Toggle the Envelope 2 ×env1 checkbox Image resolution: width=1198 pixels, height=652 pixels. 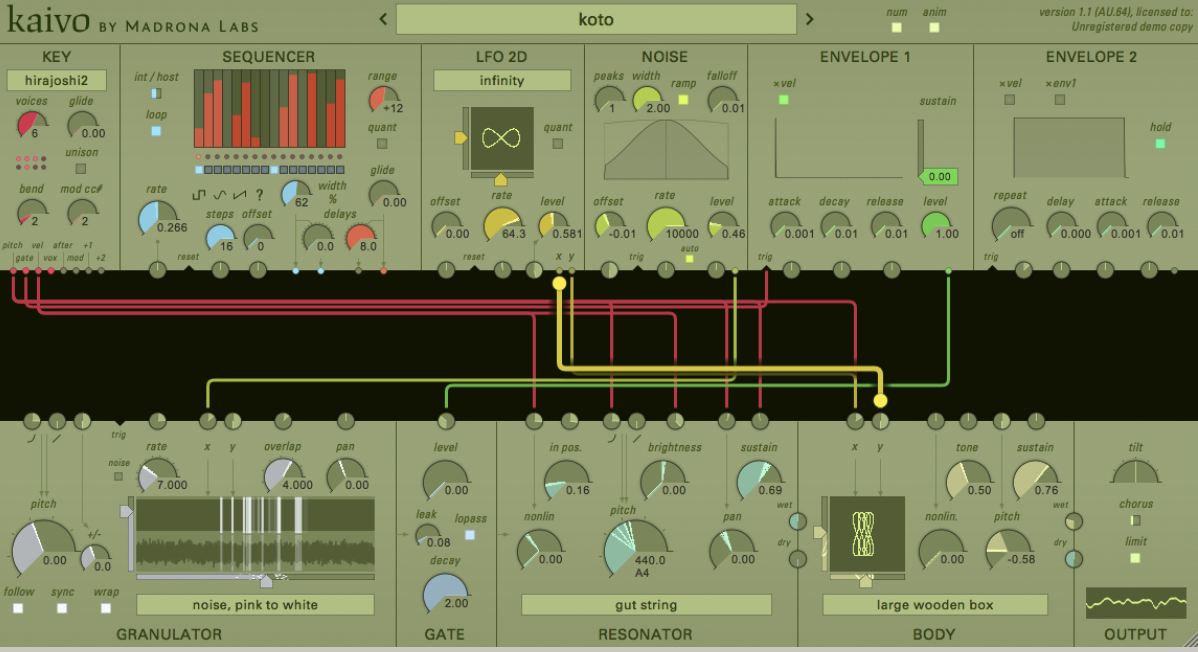click(x=1060, y=99)
